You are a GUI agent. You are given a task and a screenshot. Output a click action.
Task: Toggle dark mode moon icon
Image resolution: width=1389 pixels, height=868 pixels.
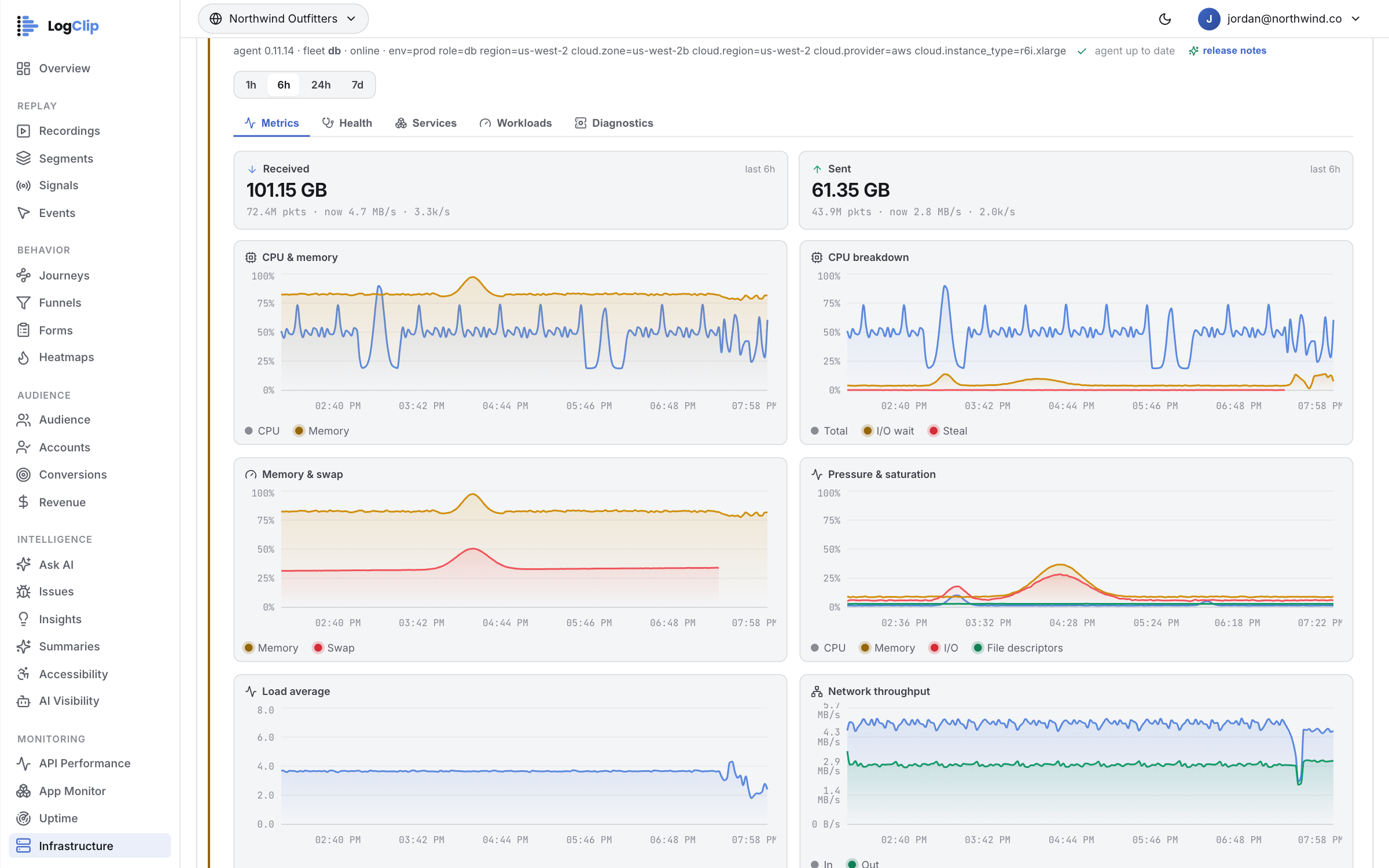pos(1165,19)
